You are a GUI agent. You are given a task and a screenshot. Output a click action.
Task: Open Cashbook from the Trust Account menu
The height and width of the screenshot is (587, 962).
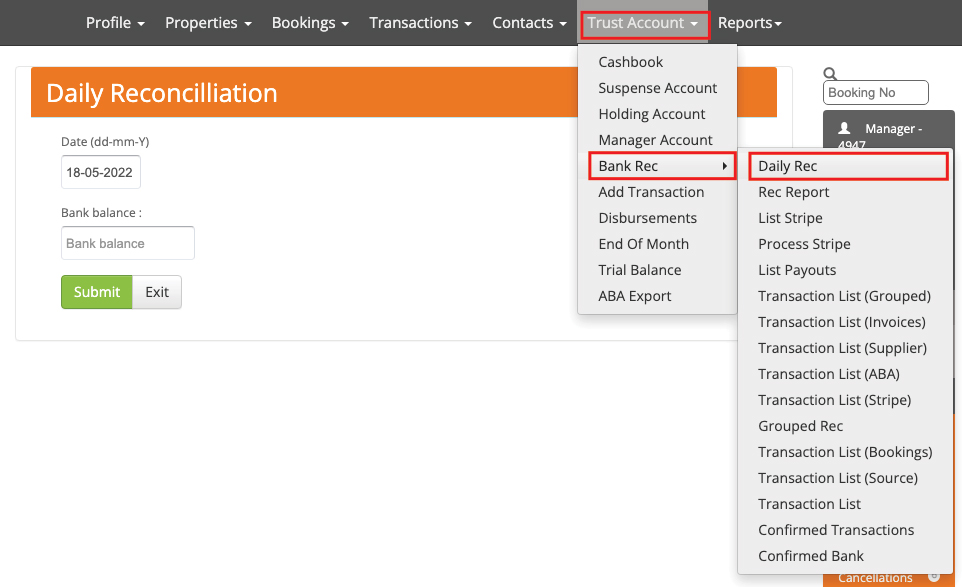click(x=630, y=62)
